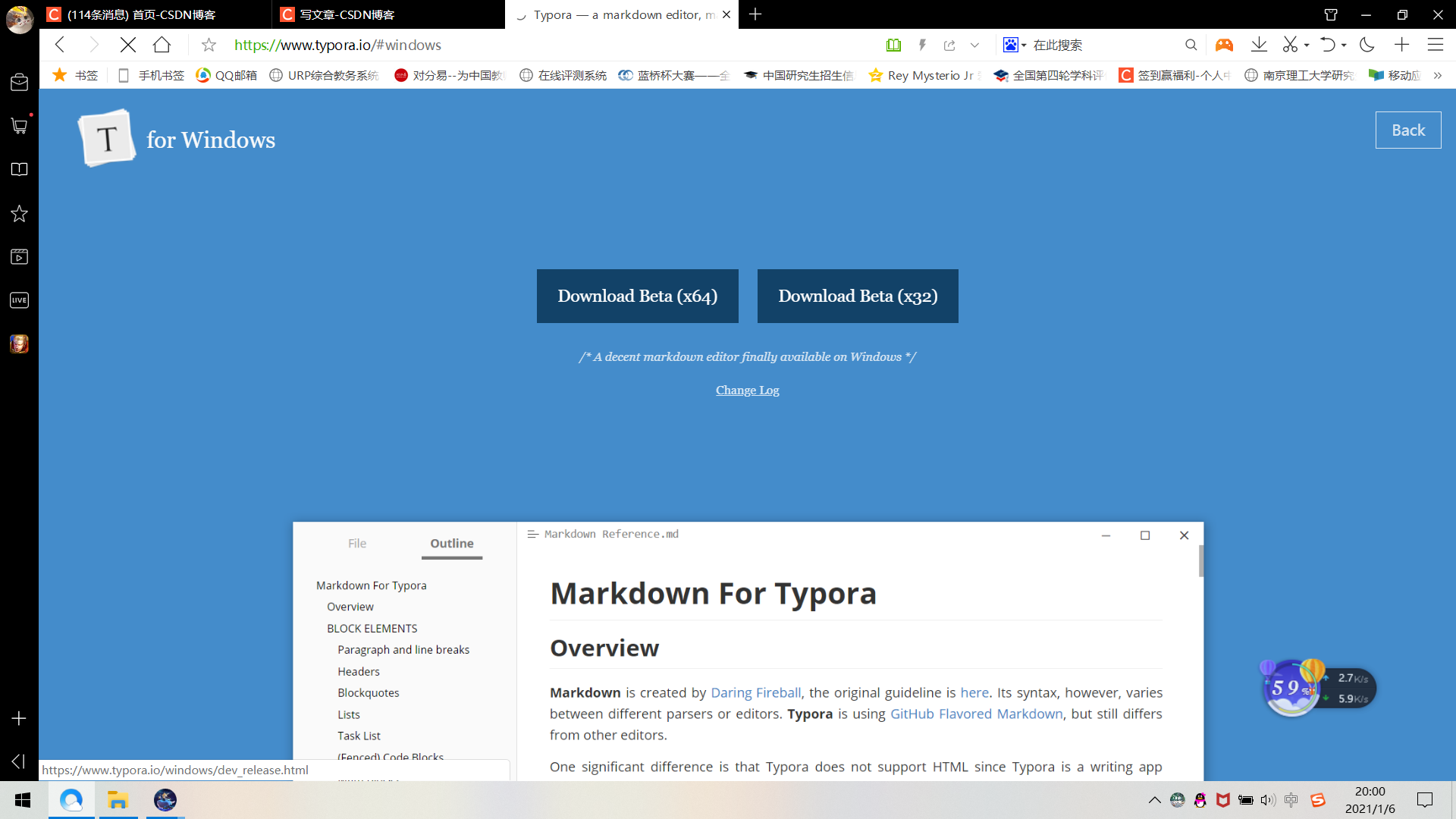Open the Change Log link

pos(747,391)
